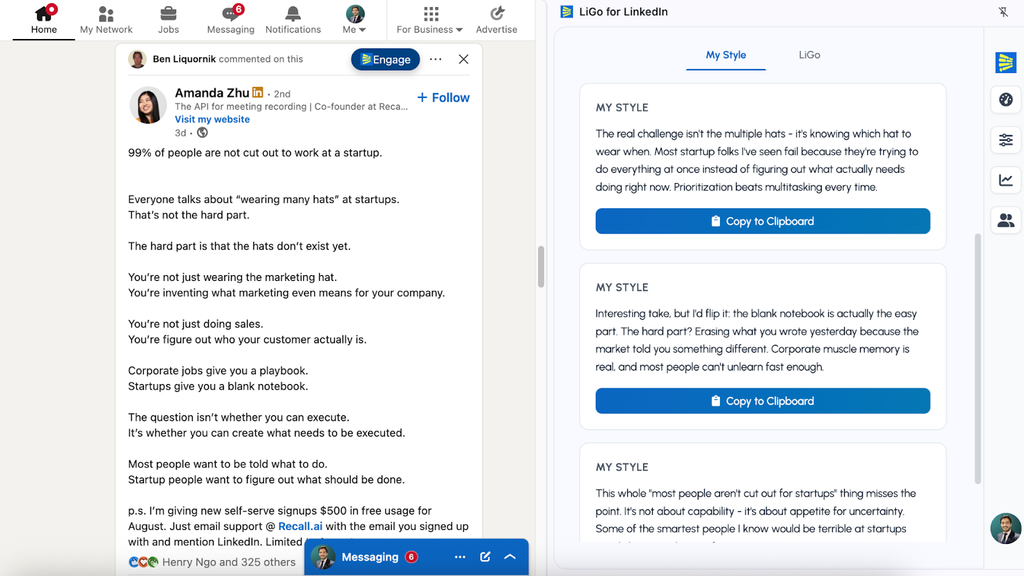
Task: Expand the Messaging overlay chevron
Action: point(509,557)
